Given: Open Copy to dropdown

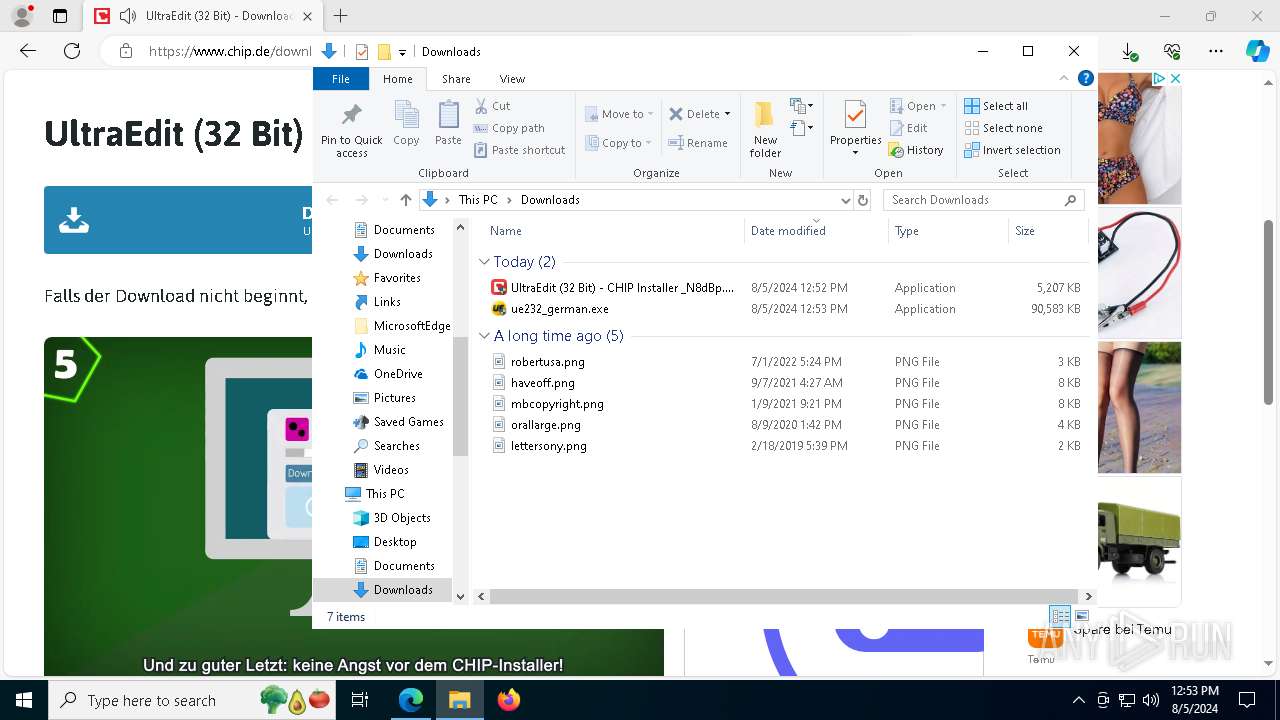Looking at the screenshot, I should 619,143.
